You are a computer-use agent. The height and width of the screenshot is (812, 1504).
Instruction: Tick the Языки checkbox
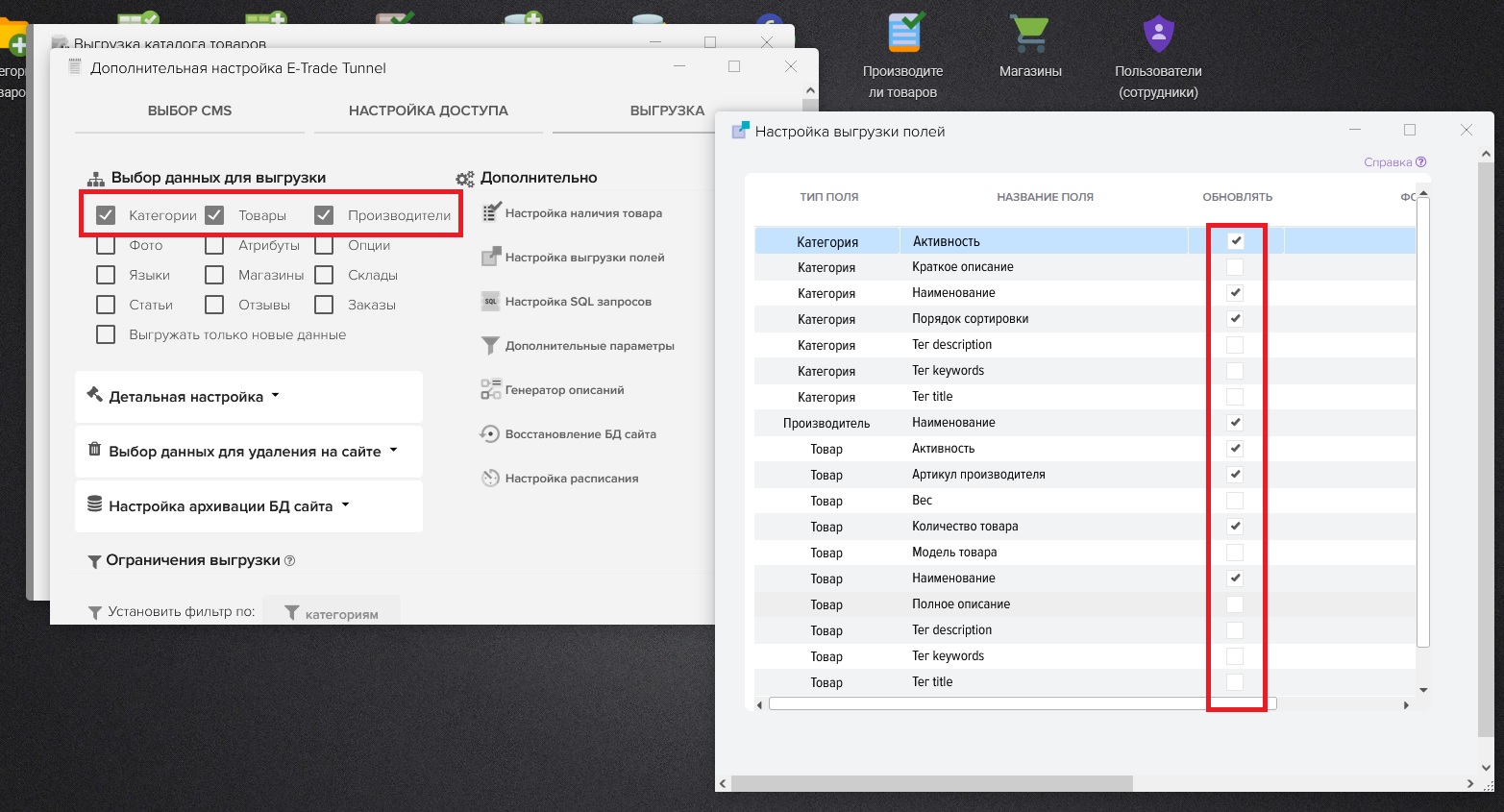tap(106, 275)
